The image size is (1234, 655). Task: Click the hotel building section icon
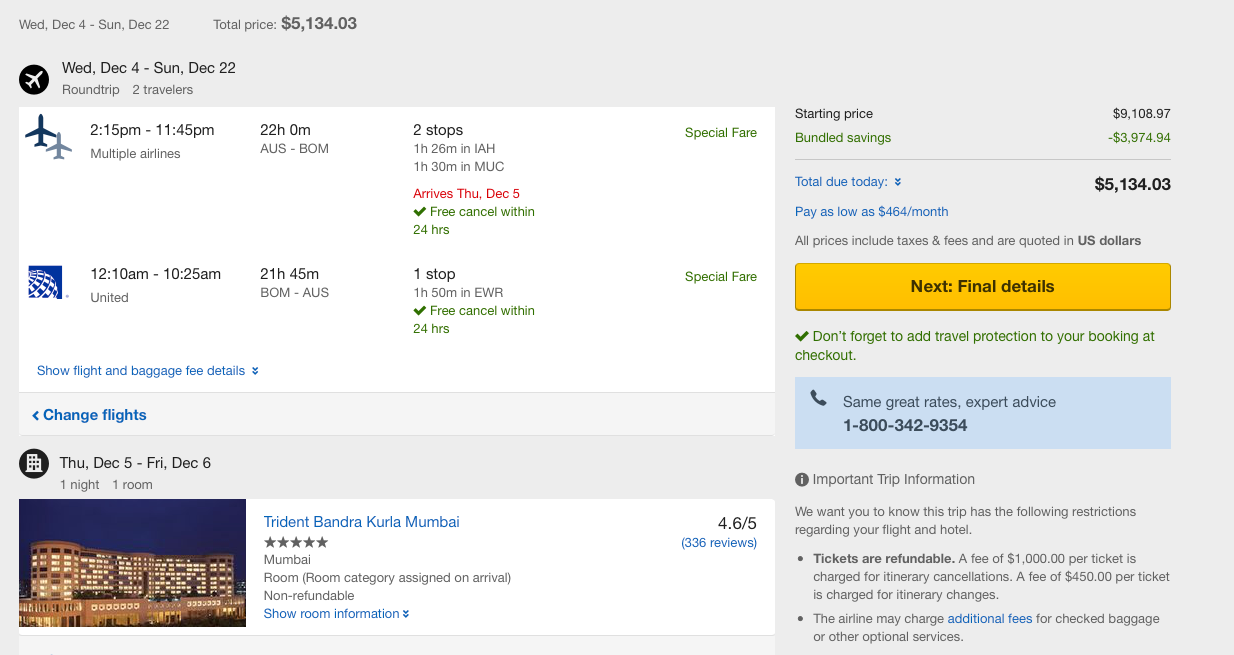[x=34, y=463]
